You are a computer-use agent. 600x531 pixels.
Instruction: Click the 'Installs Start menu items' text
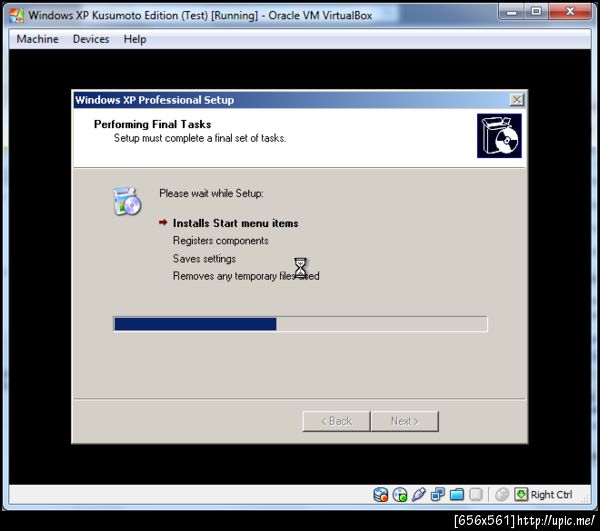point(235,223)
